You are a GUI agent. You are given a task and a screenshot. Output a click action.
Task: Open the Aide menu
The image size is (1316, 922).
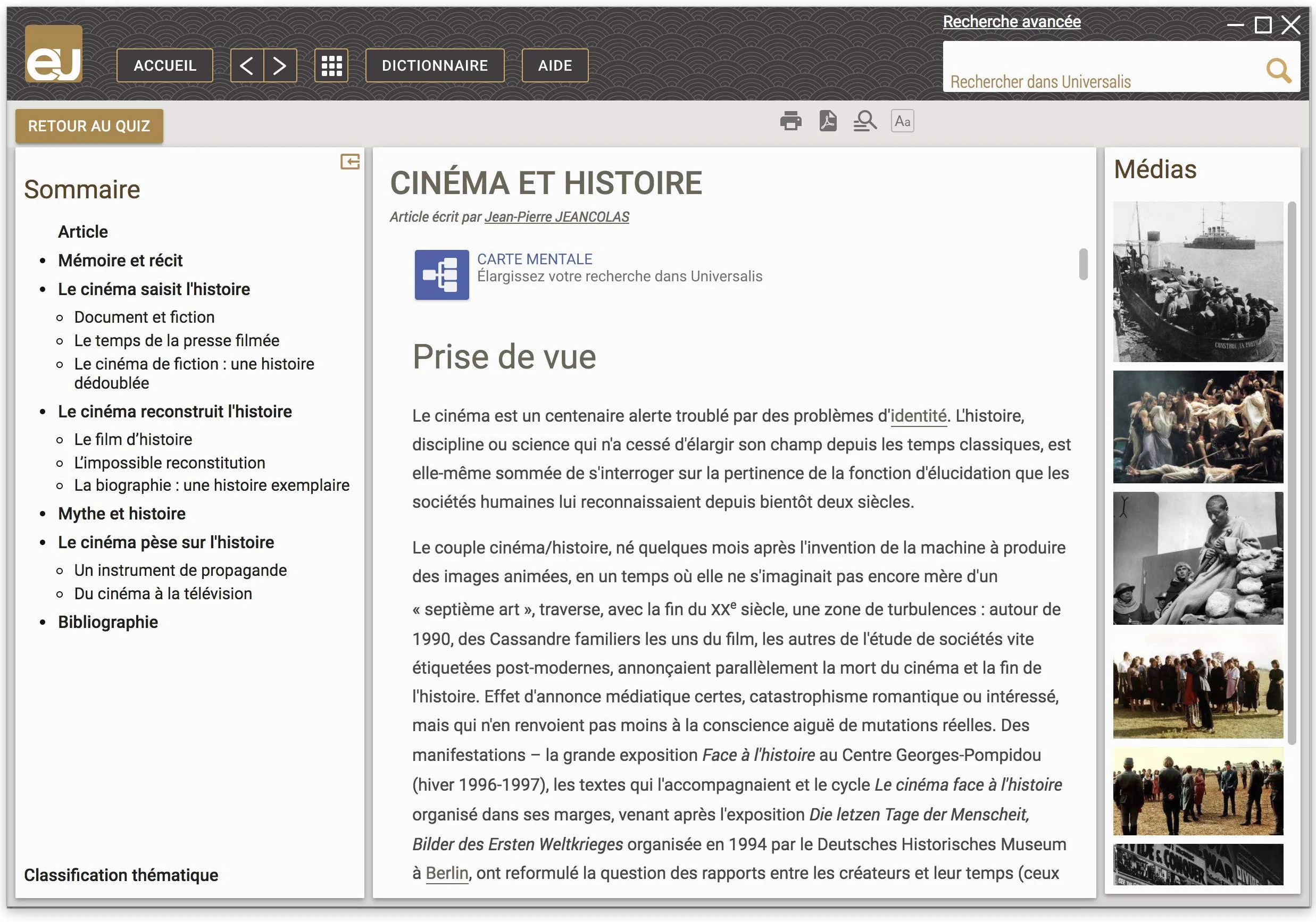click(555, 65)
